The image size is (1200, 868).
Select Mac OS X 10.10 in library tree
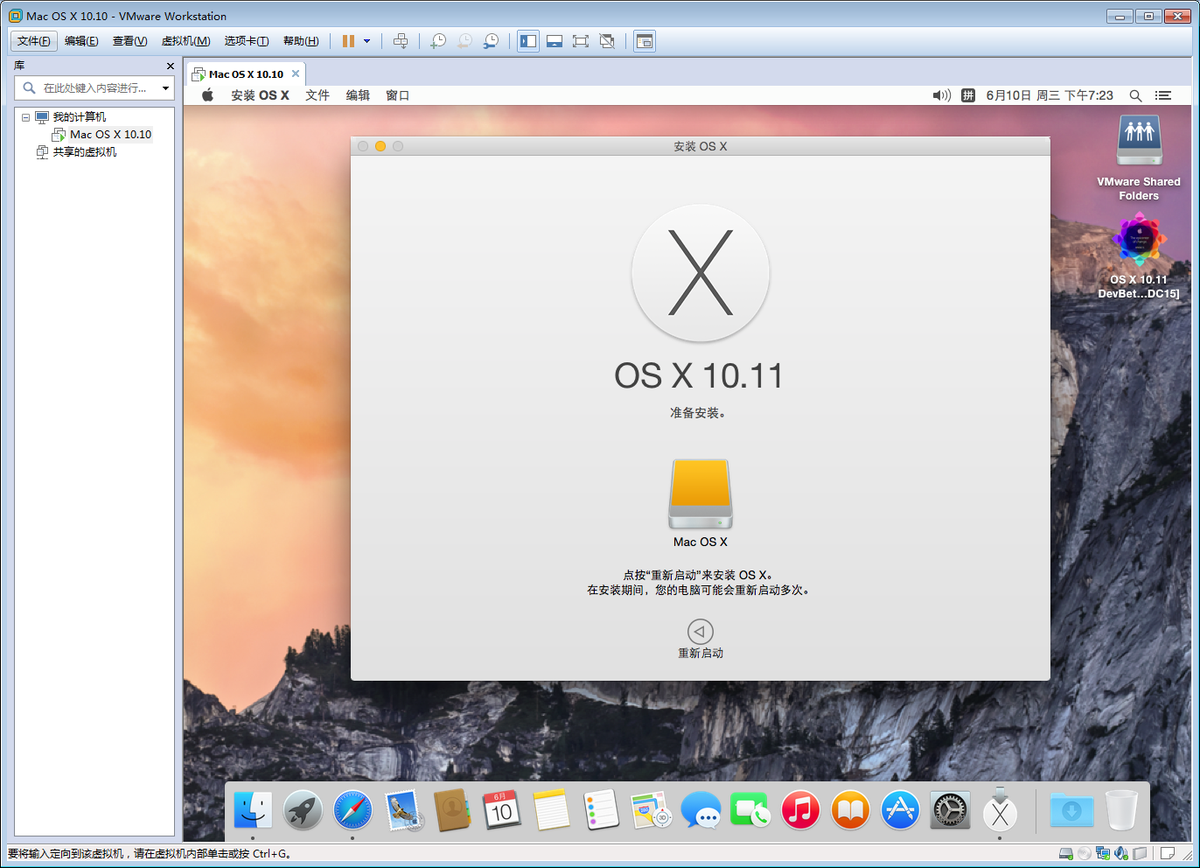[102, 134]
